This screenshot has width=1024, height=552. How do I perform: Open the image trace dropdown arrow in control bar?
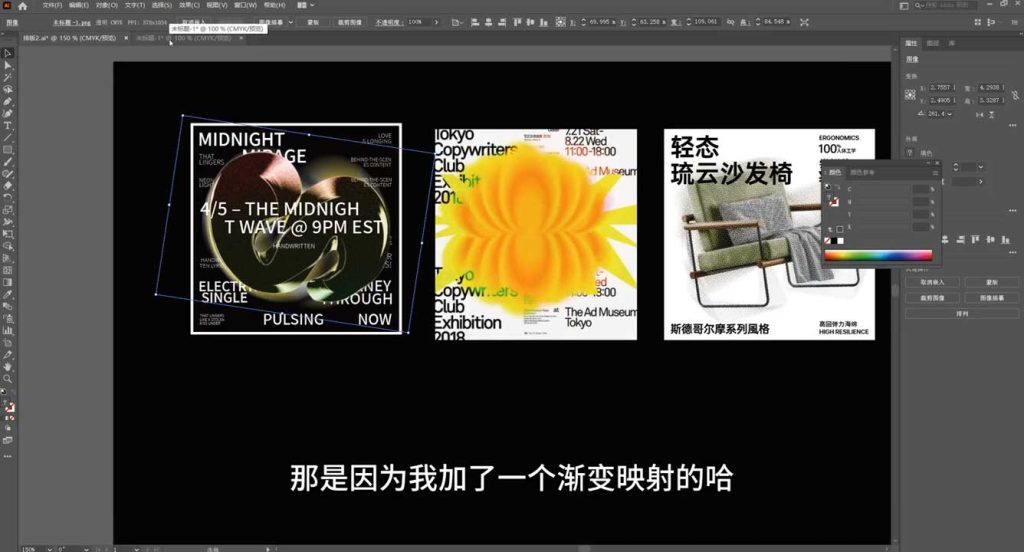pos(291,22)
